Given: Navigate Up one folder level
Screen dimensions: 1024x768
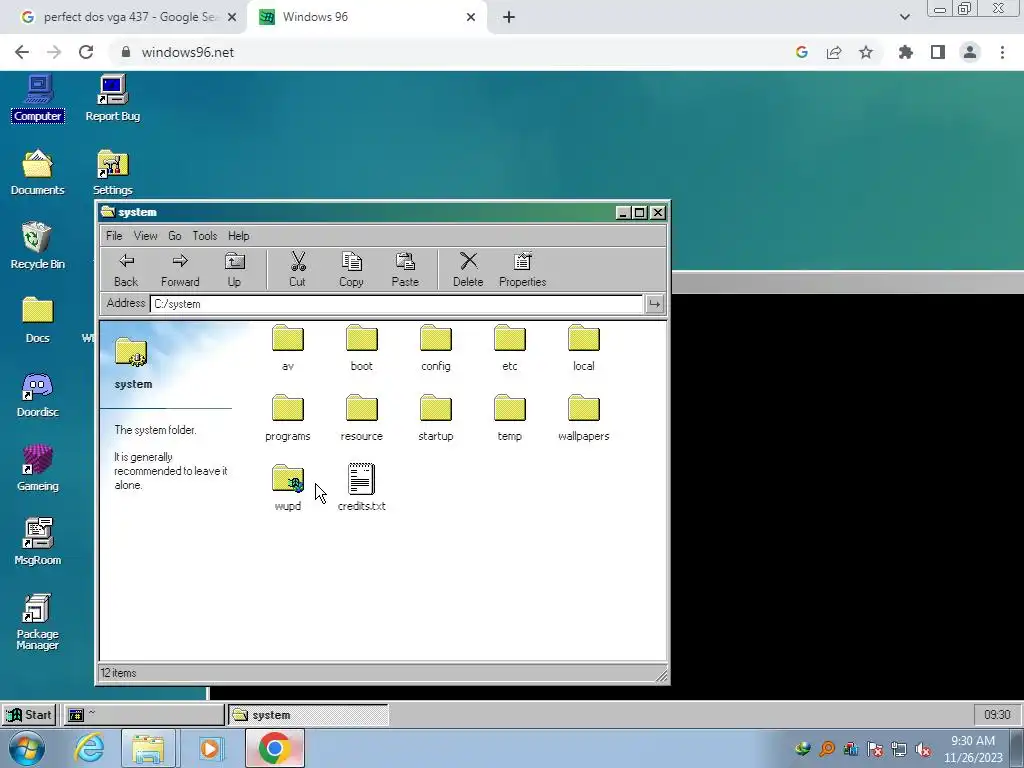Looking at the screenshot, I should 234,270.
